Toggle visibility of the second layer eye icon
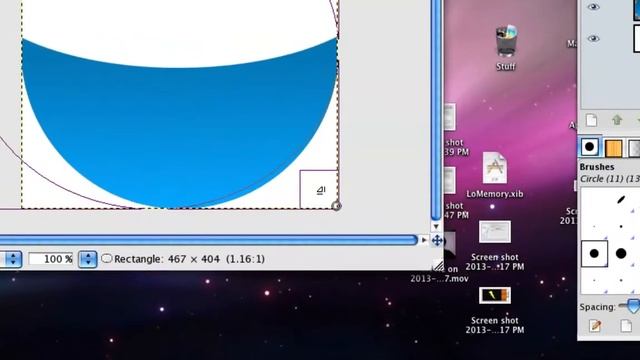 [x=593, y=38]
